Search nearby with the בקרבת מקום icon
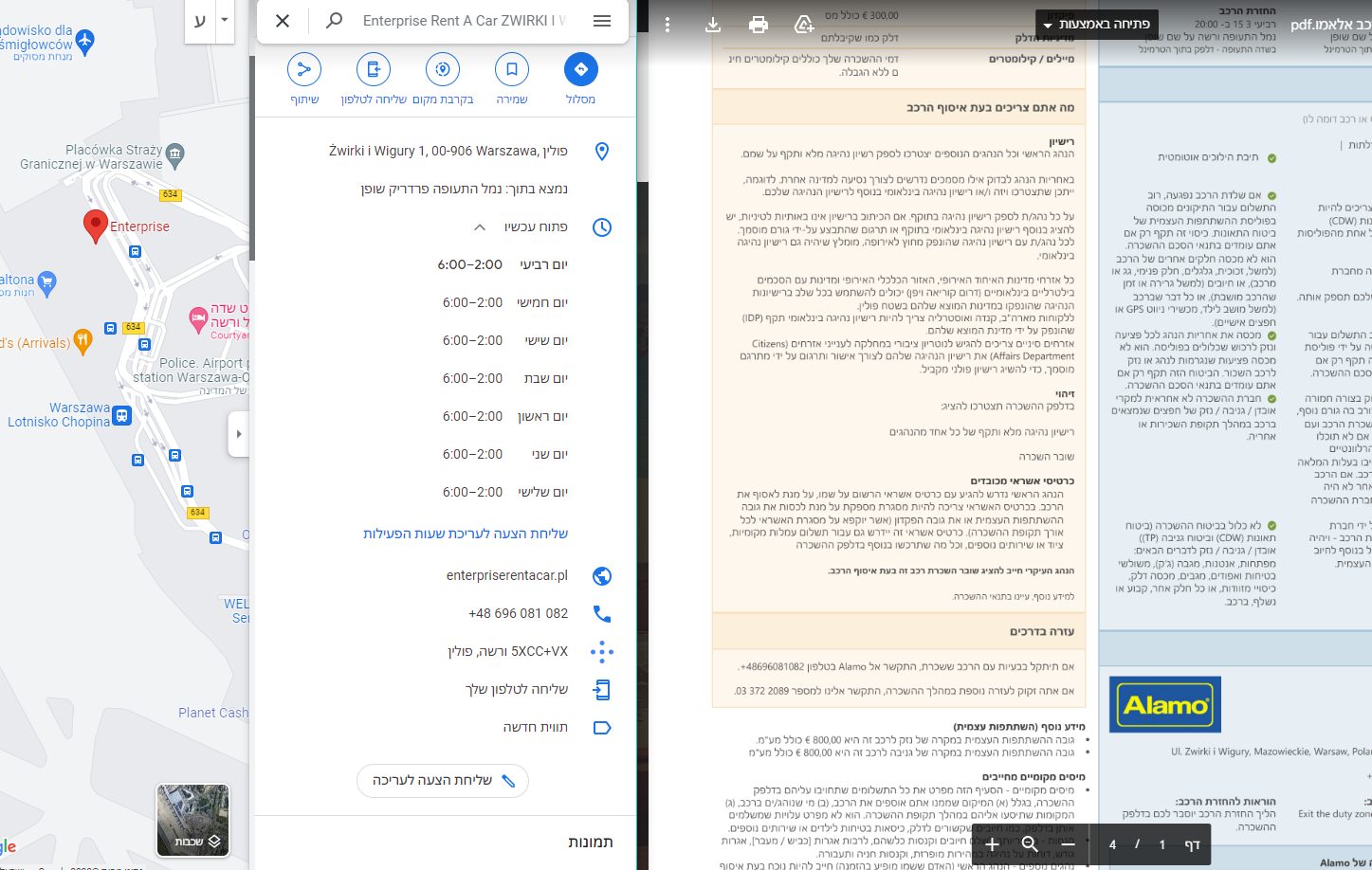The width and height of the screenshot is (1372, 870). pyautogui.click(x=443, y=69)
